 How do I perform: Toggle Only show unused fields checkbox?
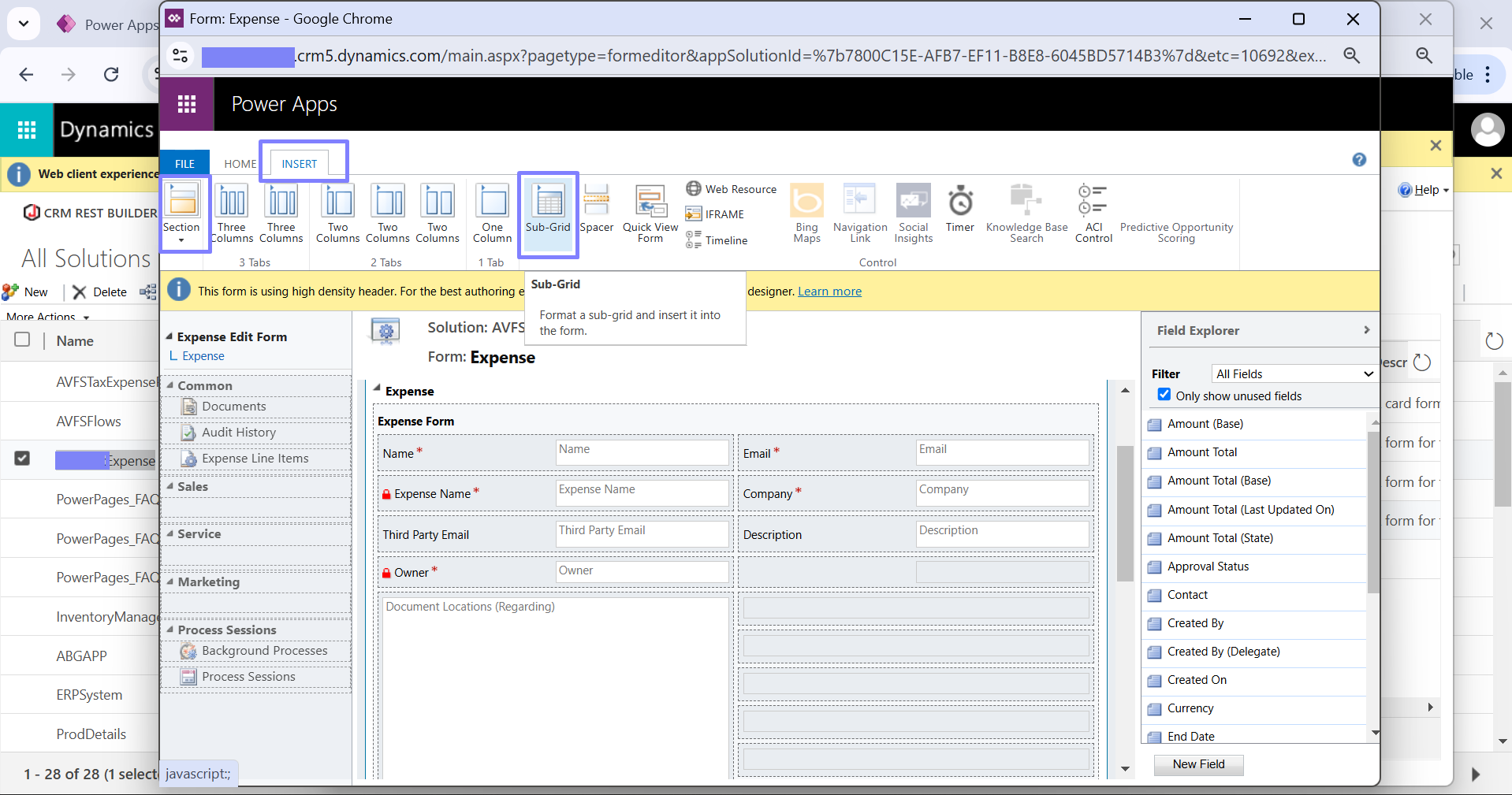coord(1164,395)
